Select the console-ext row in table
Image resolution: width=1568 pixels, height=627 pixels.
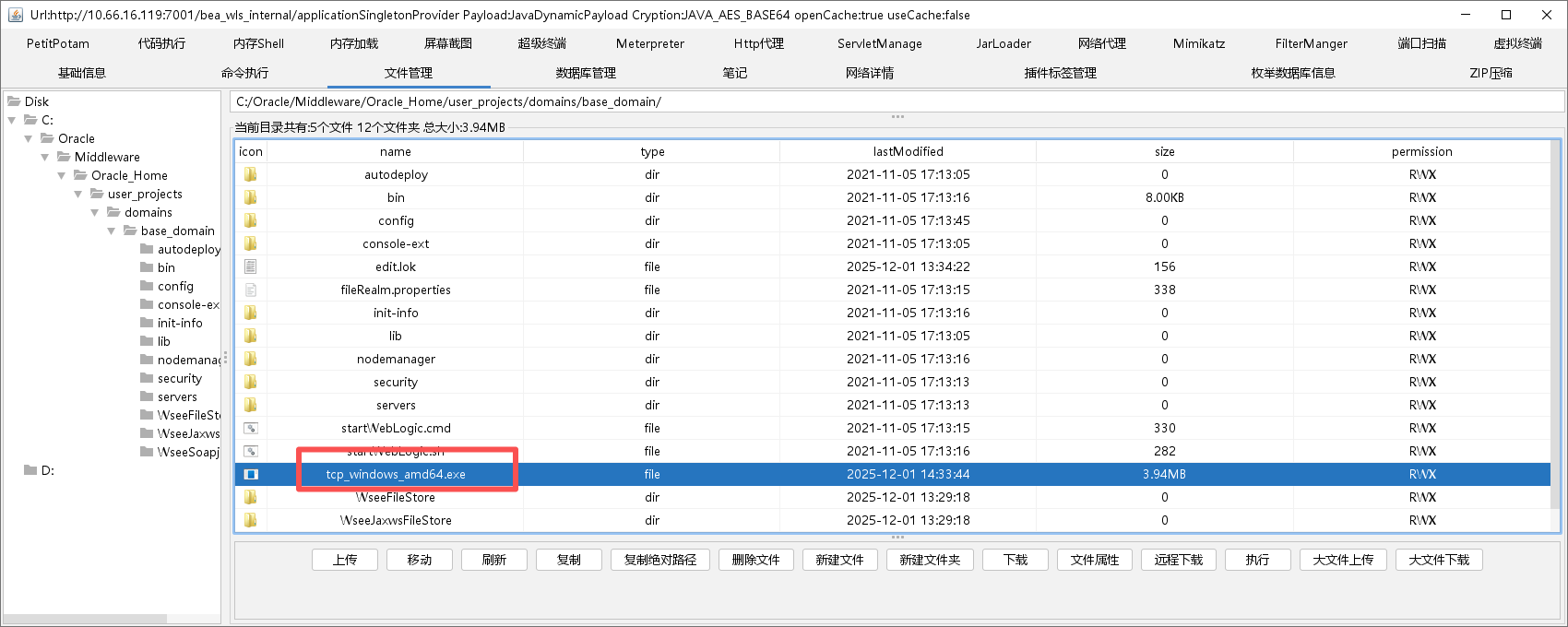(x=893, y=243)
